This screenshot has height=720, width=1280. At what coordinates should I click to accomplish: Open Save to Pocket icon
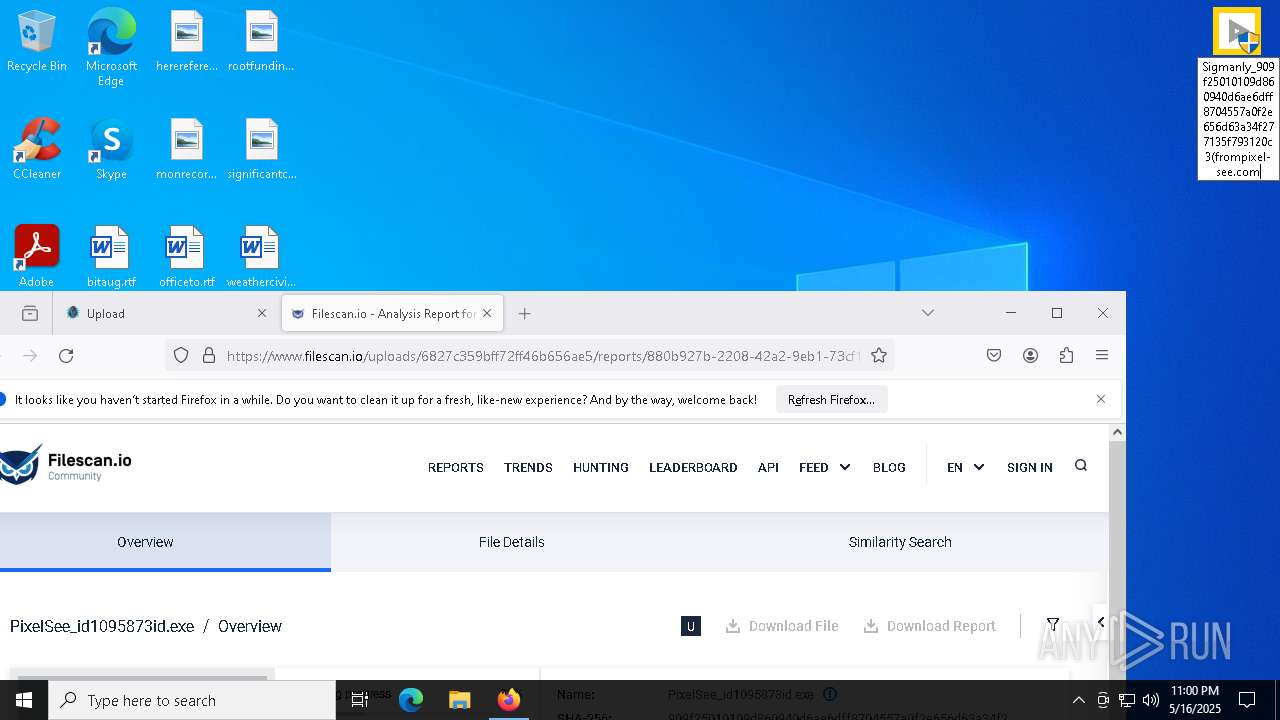(994, 355)
